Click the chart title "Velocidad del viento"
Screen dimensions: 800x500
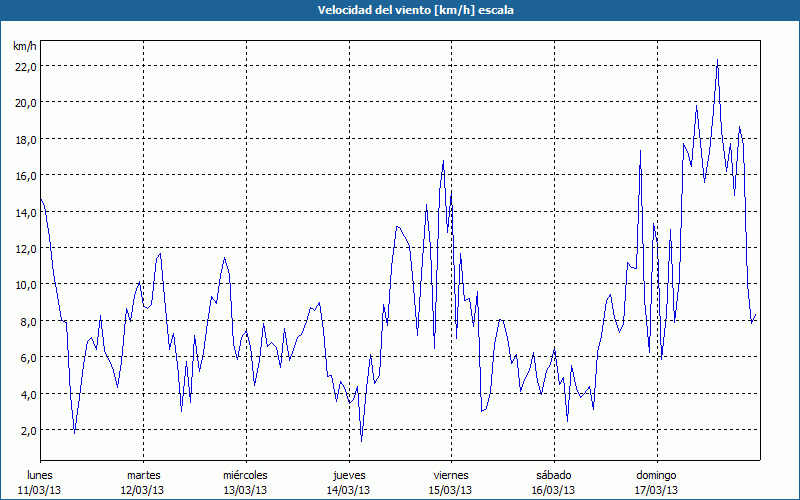(x=400, y=10)
